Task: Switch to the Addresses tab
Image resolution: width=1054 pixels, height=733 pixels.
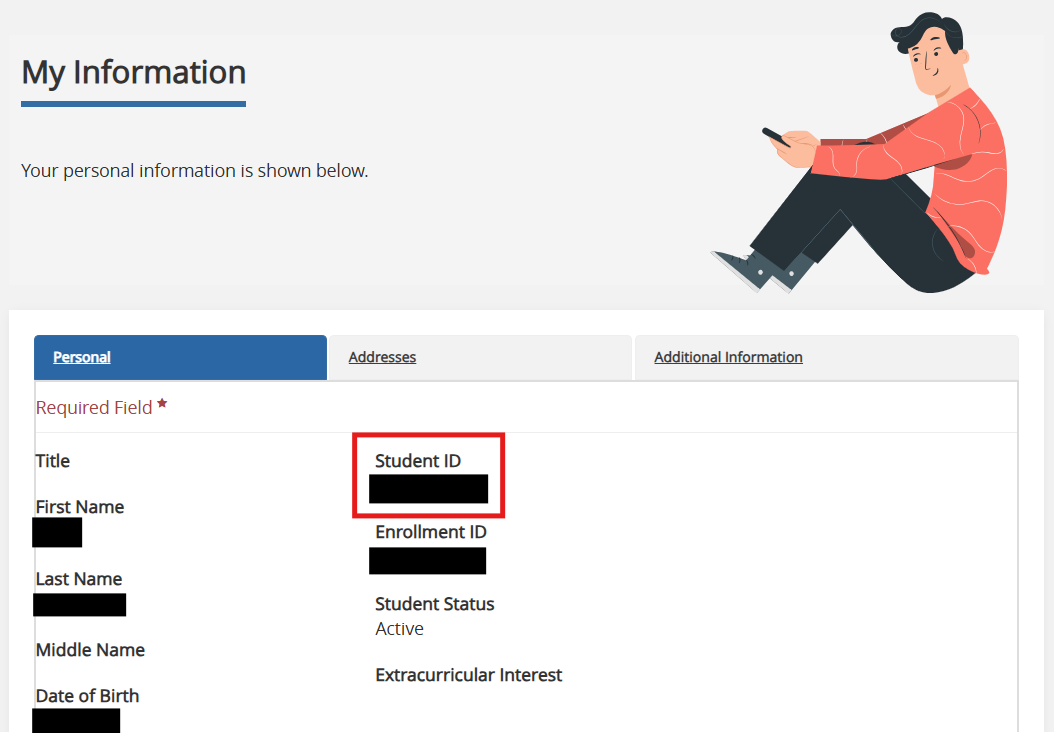Action: click(x=382, y=358)
